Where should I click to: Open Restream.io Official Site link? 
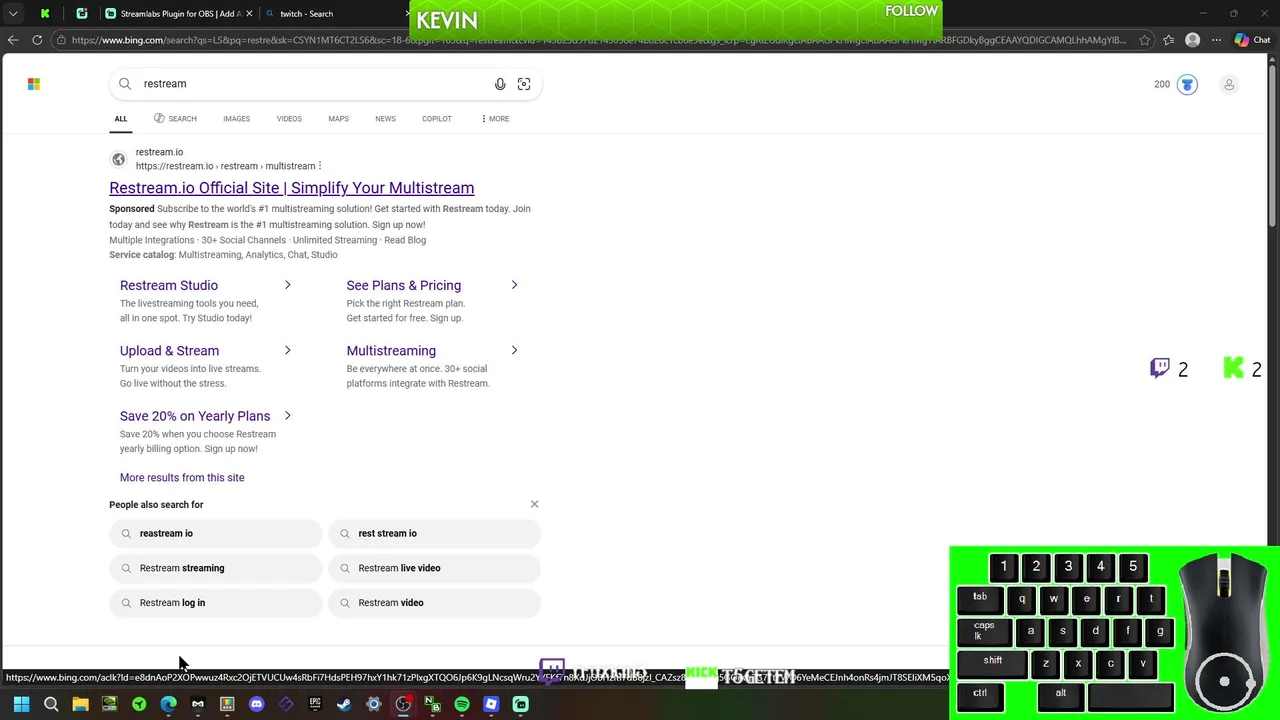pyautogui.click(x=291, y=188)
